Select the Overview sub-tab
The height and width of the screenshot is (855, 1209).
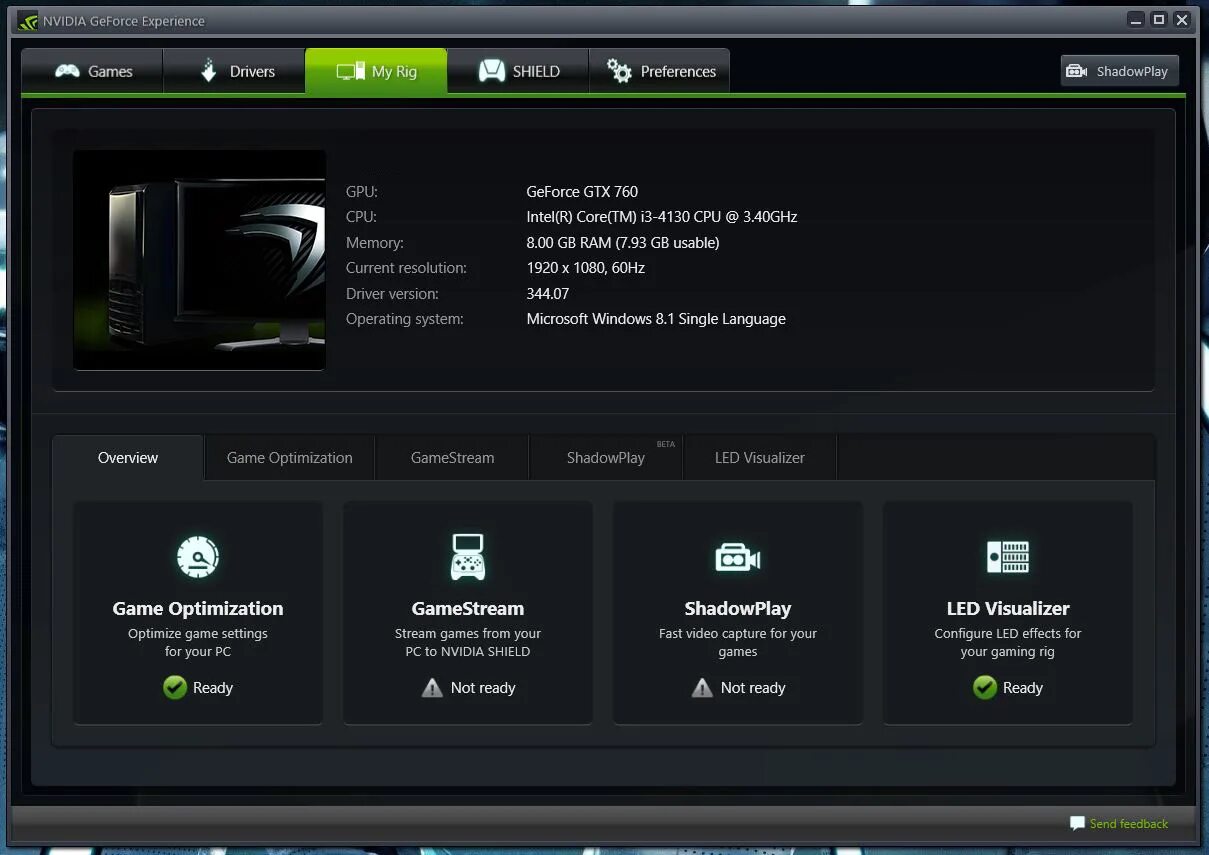tap(128, 458)
